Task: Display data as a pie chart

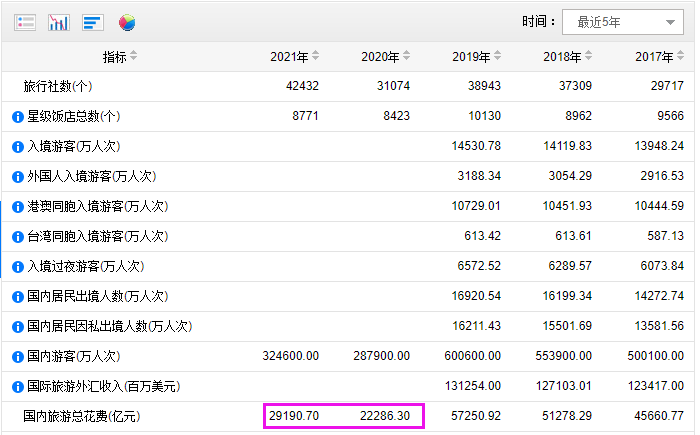Action: 126,22
